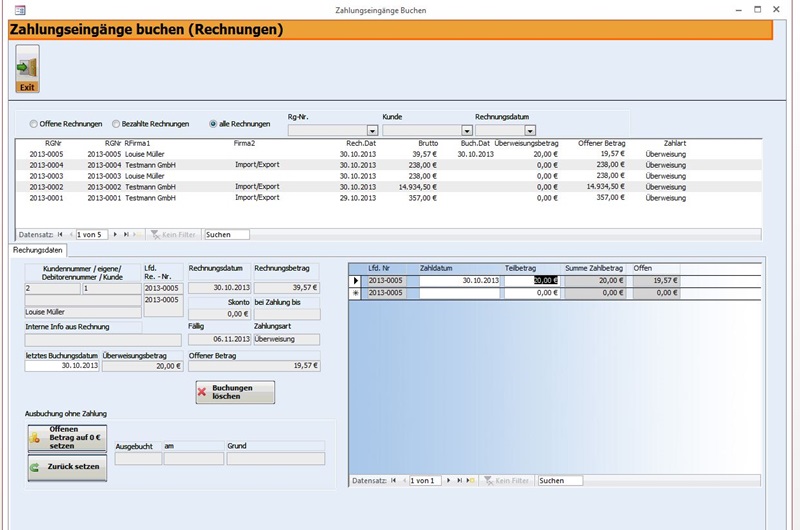
Task: Go to first record in upper list navigator
Action: point(60,235)
